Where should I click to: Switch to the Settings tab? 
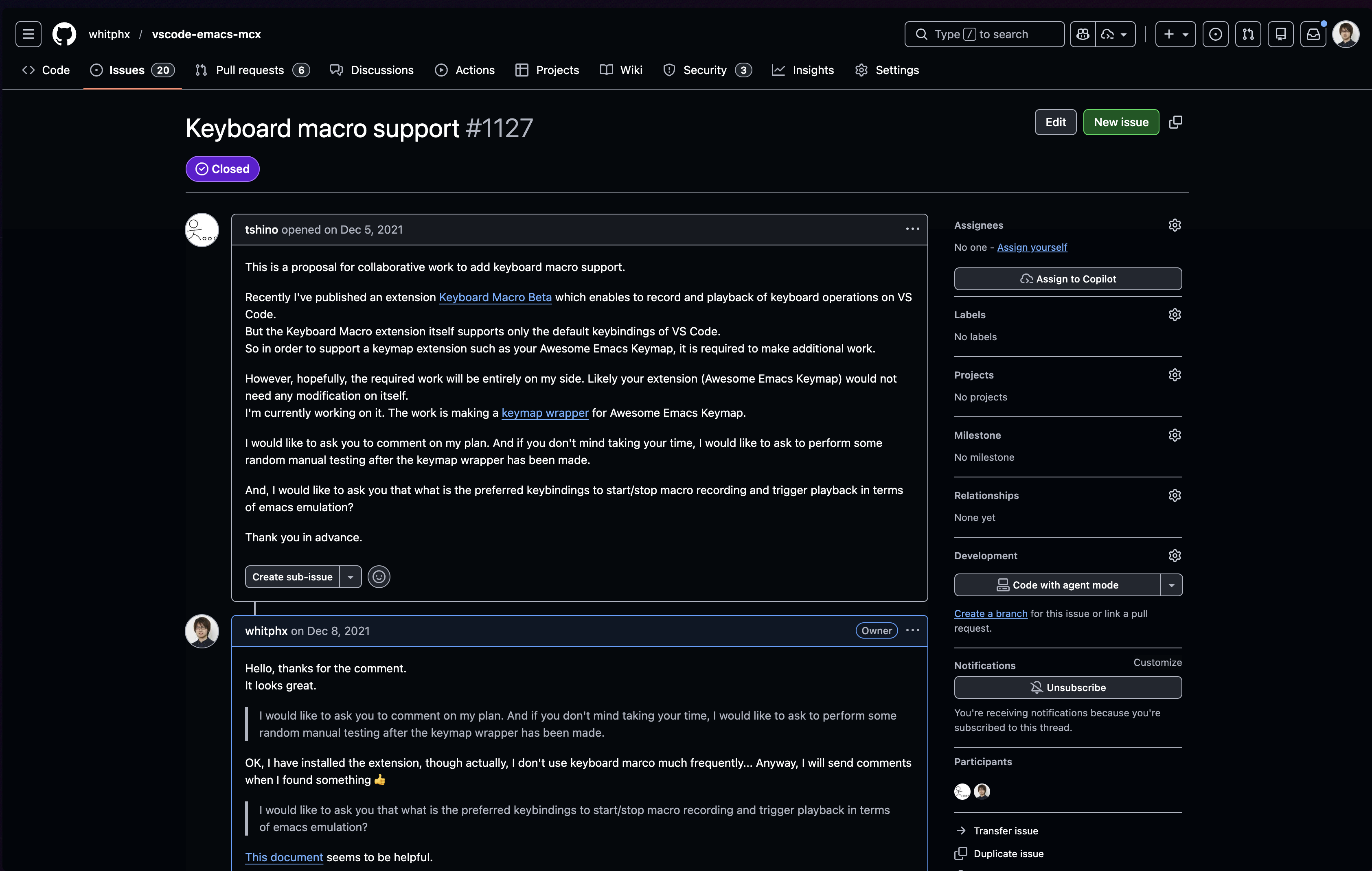[887, 70]
